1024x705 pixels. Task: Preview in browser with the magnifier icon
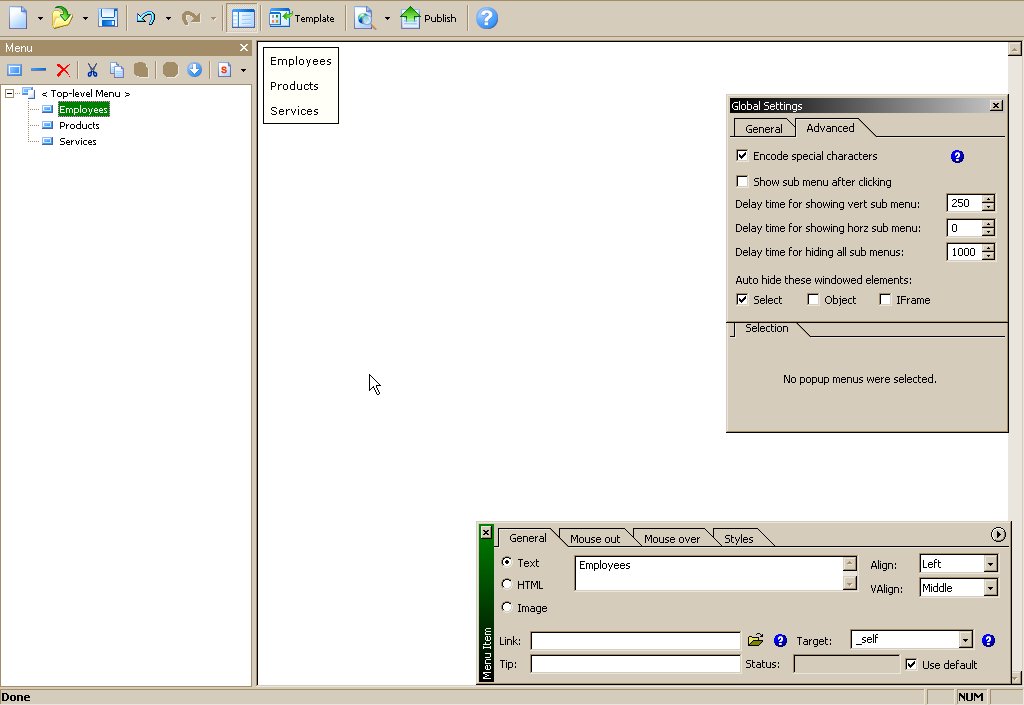(365, 18)
